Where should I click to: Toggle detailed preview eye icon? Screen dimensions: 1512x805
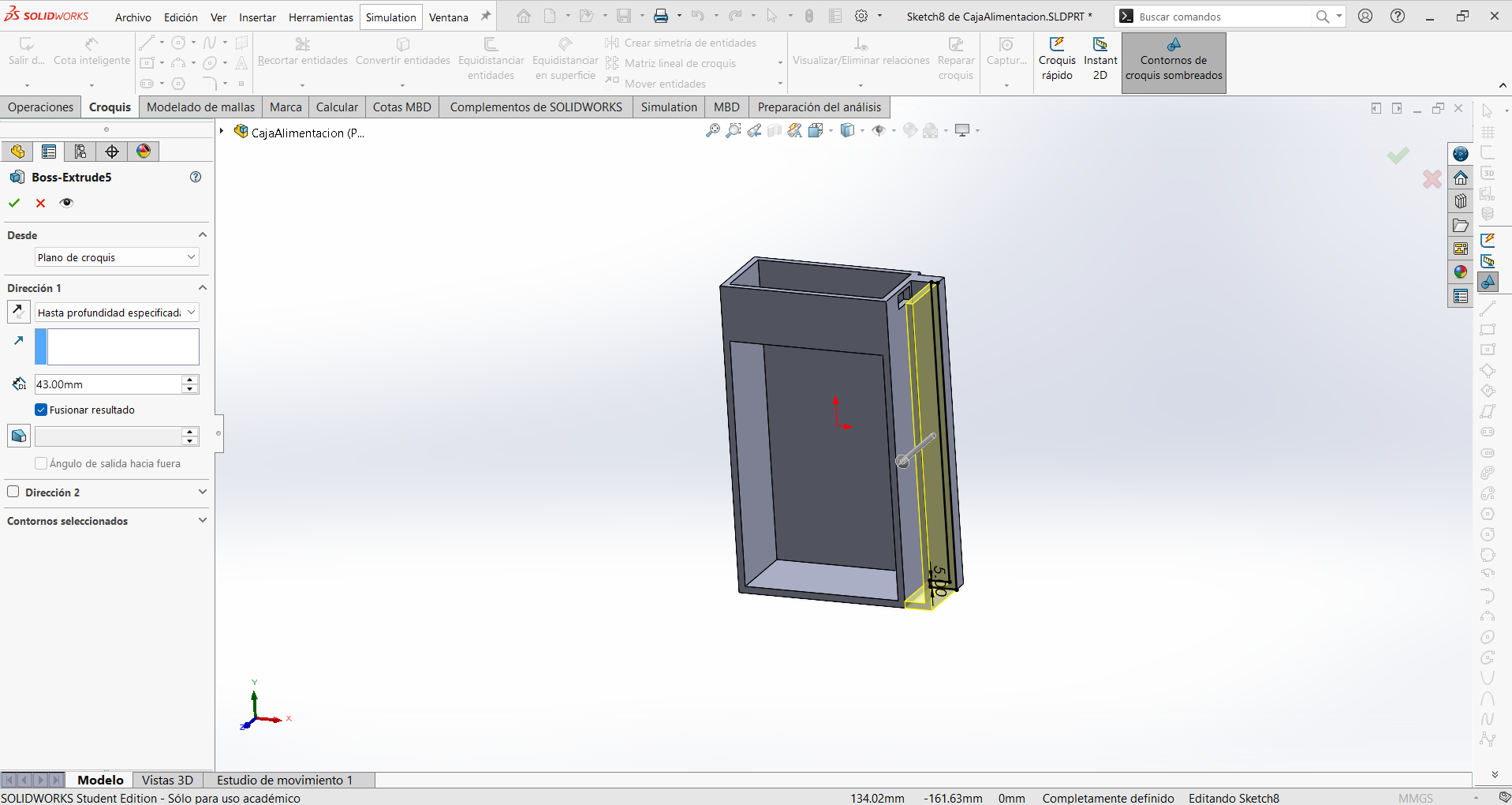click(x=67, y=203)
